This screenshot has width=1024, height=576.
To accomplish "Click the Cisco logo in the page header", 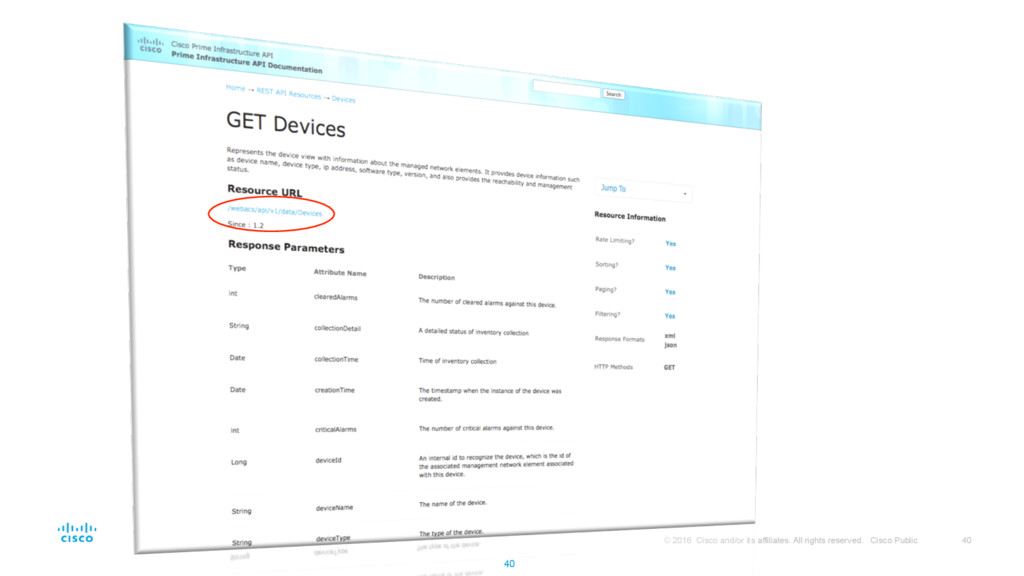I will click(x=150, y=44).
